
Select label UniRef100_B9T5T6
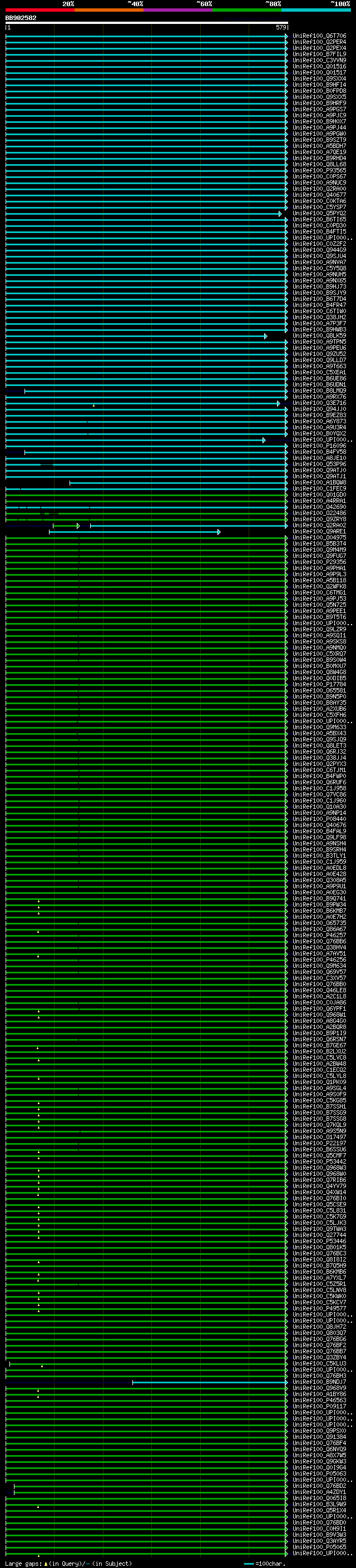[x=319, y=617]
